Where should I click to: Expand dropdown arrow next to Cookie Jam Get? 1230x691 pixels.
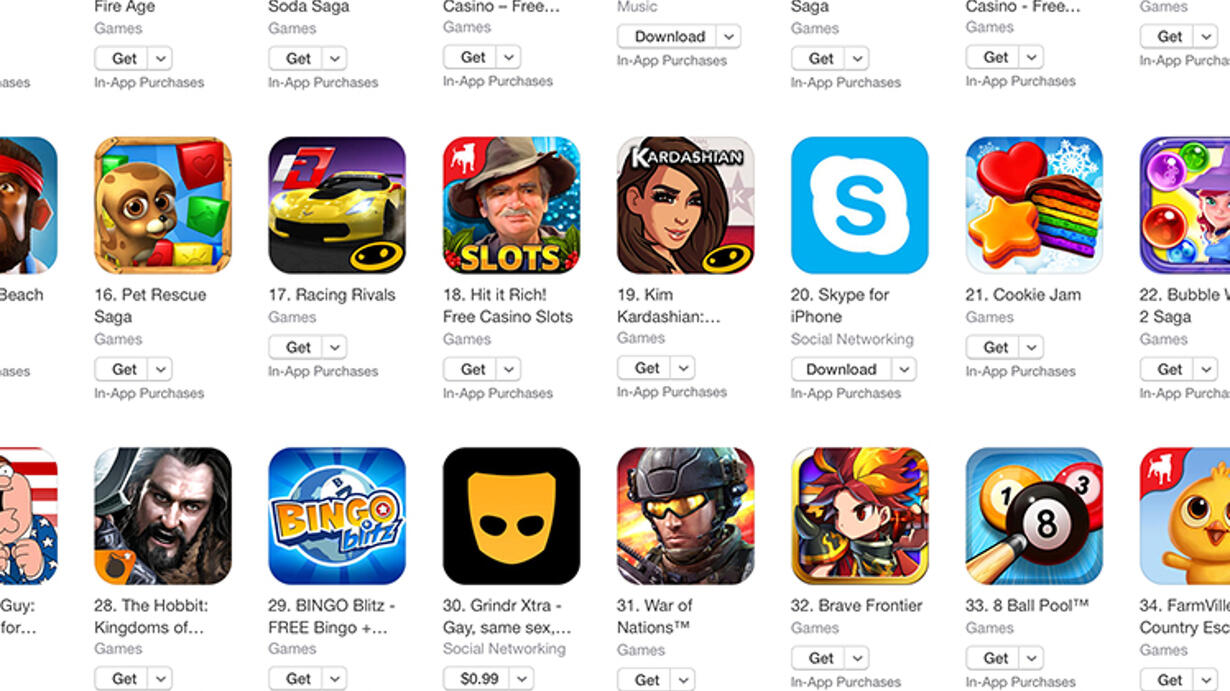point(1033,347)
